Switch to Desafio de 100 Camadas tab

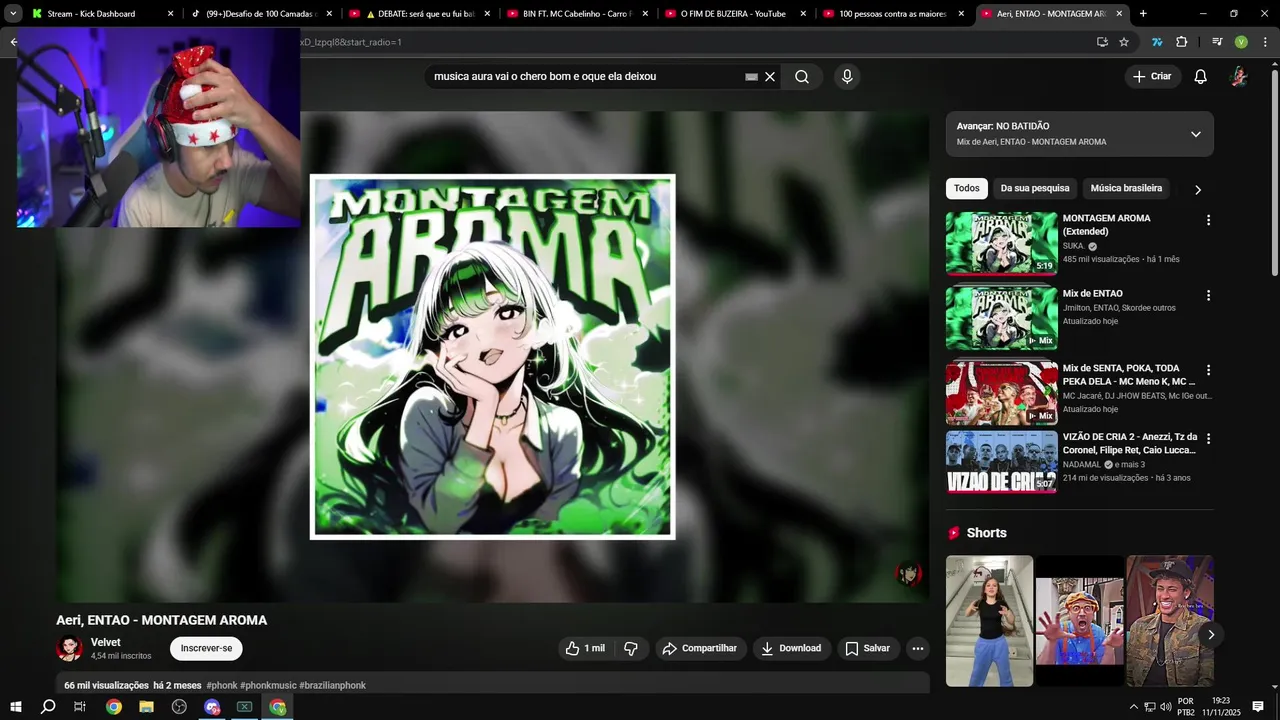click(x=261, y=14)
